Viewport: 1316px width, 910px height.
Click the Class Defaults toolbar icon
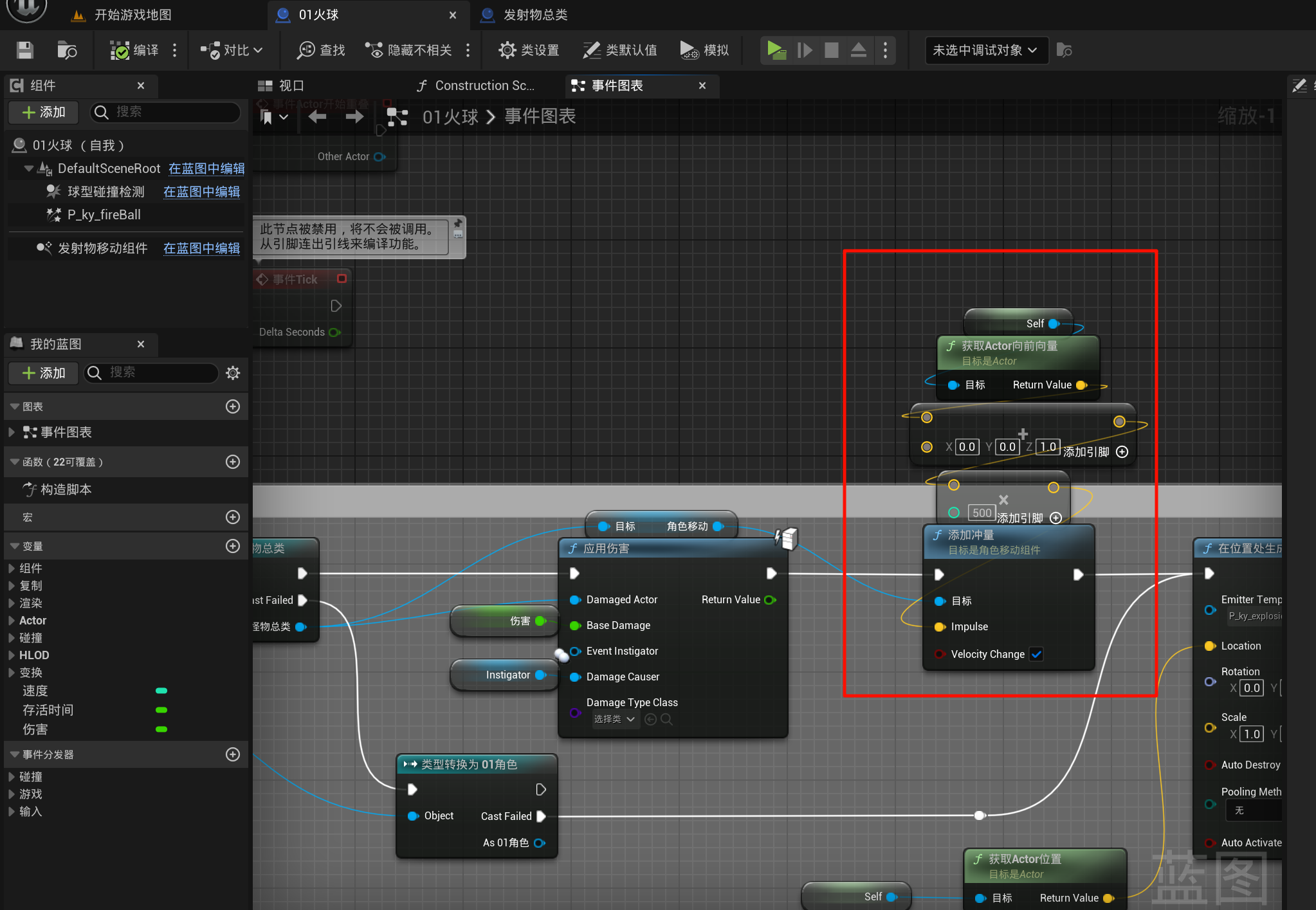point(619,50)
